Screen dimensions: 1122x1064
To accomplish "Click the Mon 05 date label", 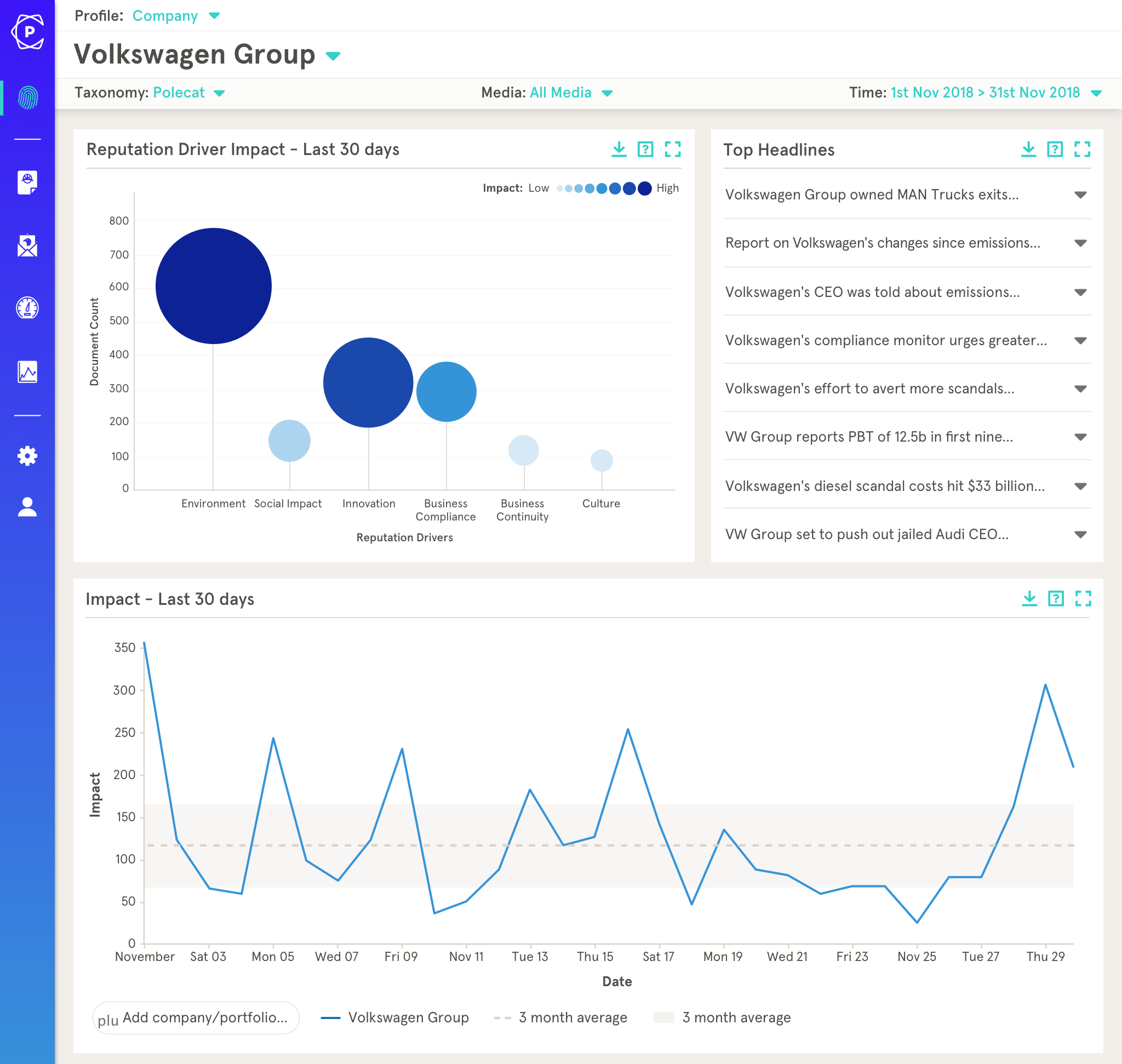I will pos(273,957).
